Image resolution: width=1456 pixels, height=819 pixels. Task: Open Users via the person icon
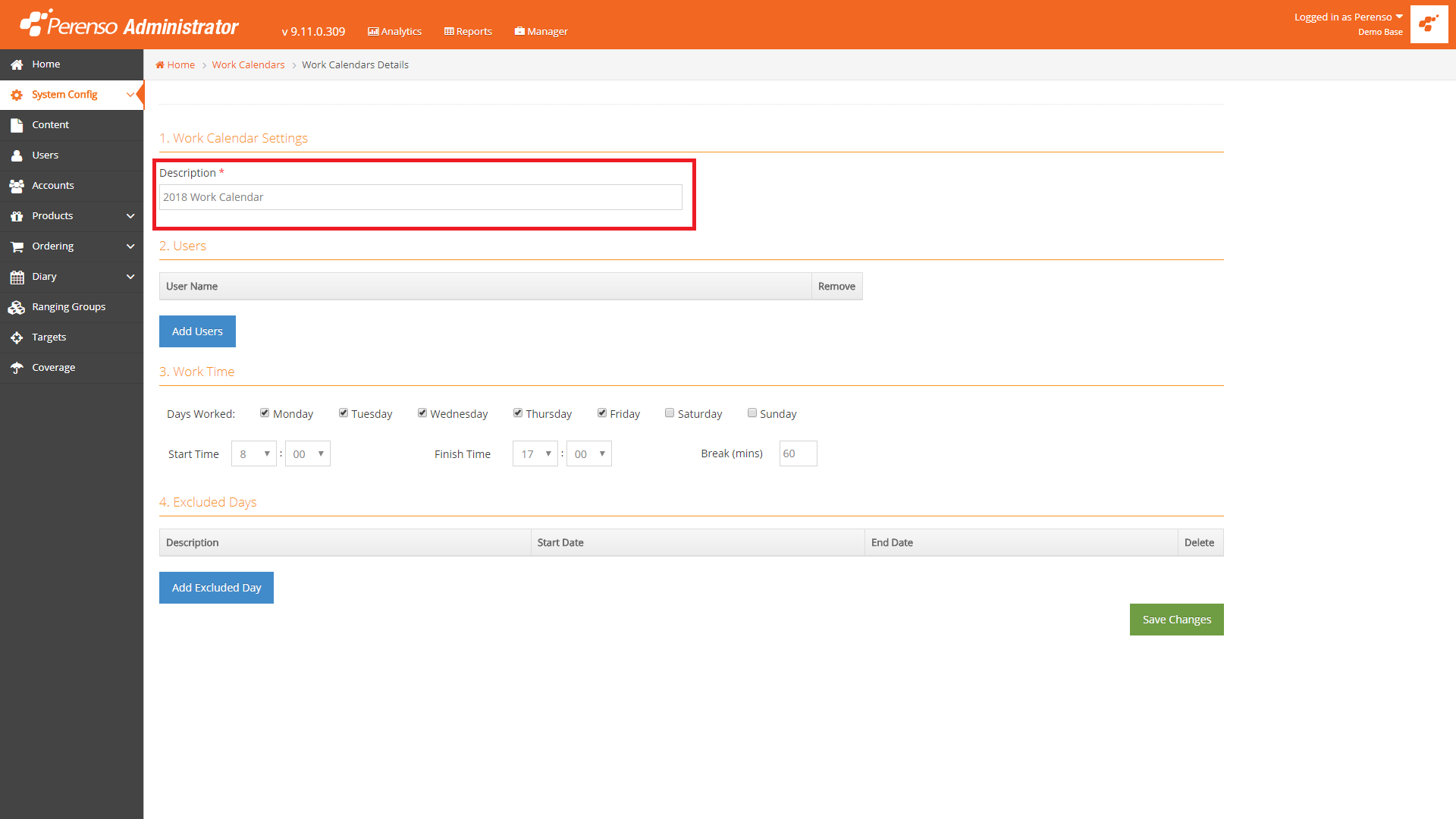[17, 155]
